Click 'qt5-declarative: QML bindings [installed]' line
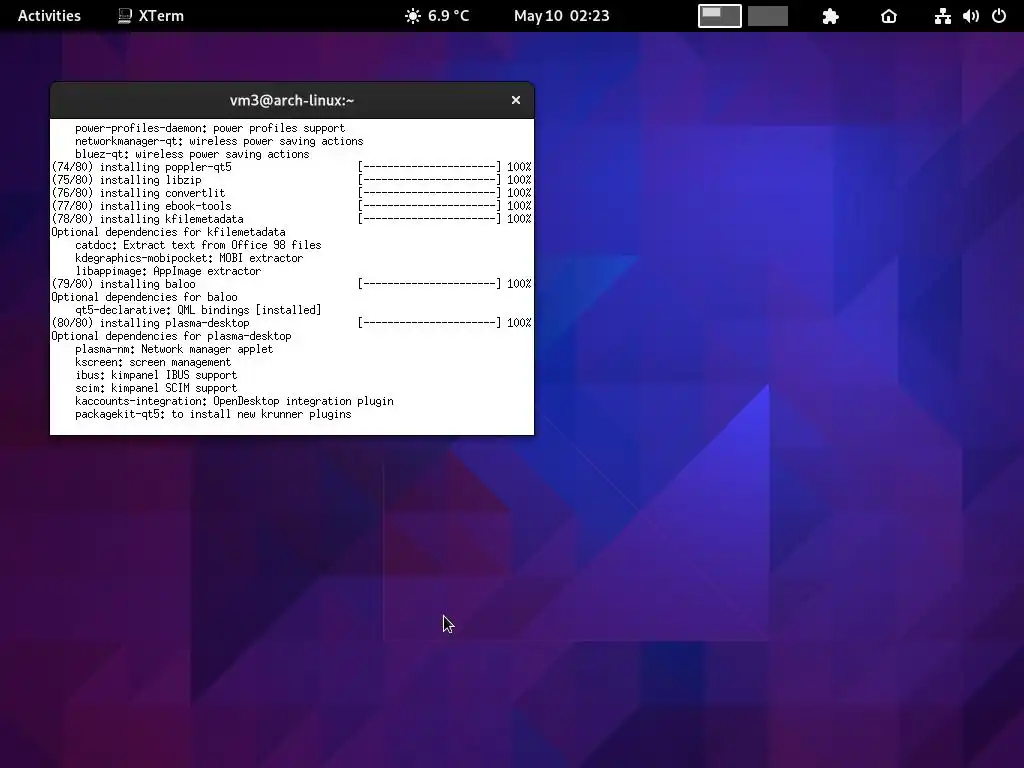Image resolution: width=1024 pixels, height=768 pixels. tap(199, 310)
